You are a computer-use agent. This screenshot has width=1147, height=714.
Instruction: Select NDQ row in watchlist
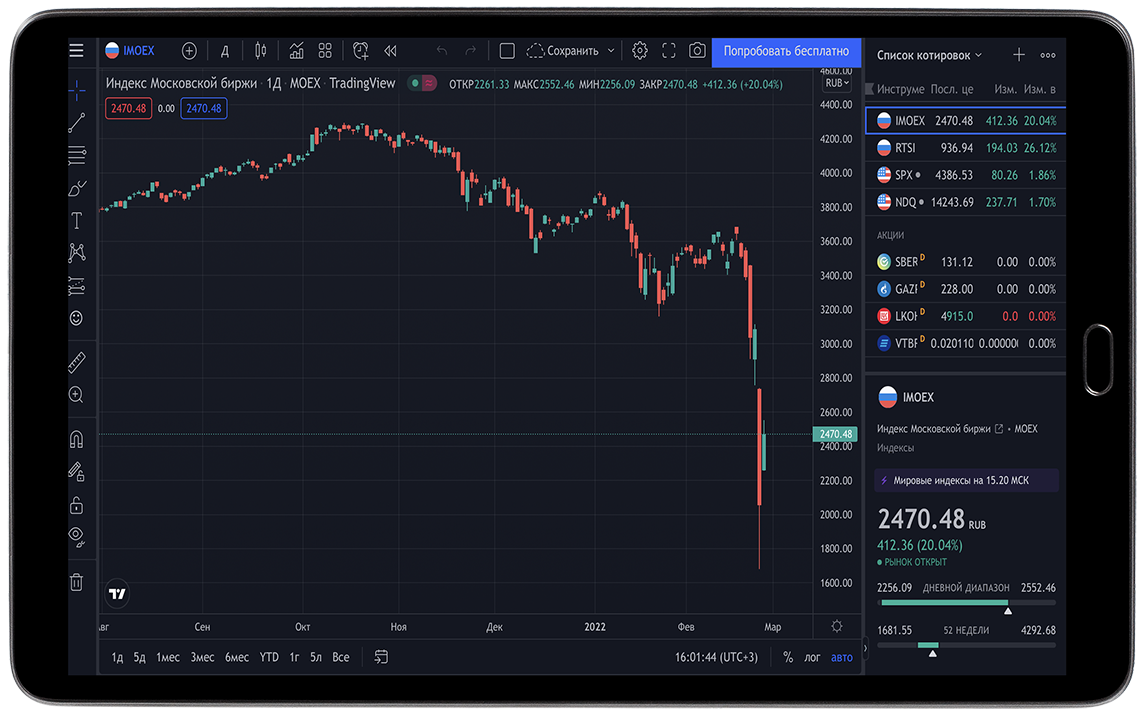(x=966, y=202)
